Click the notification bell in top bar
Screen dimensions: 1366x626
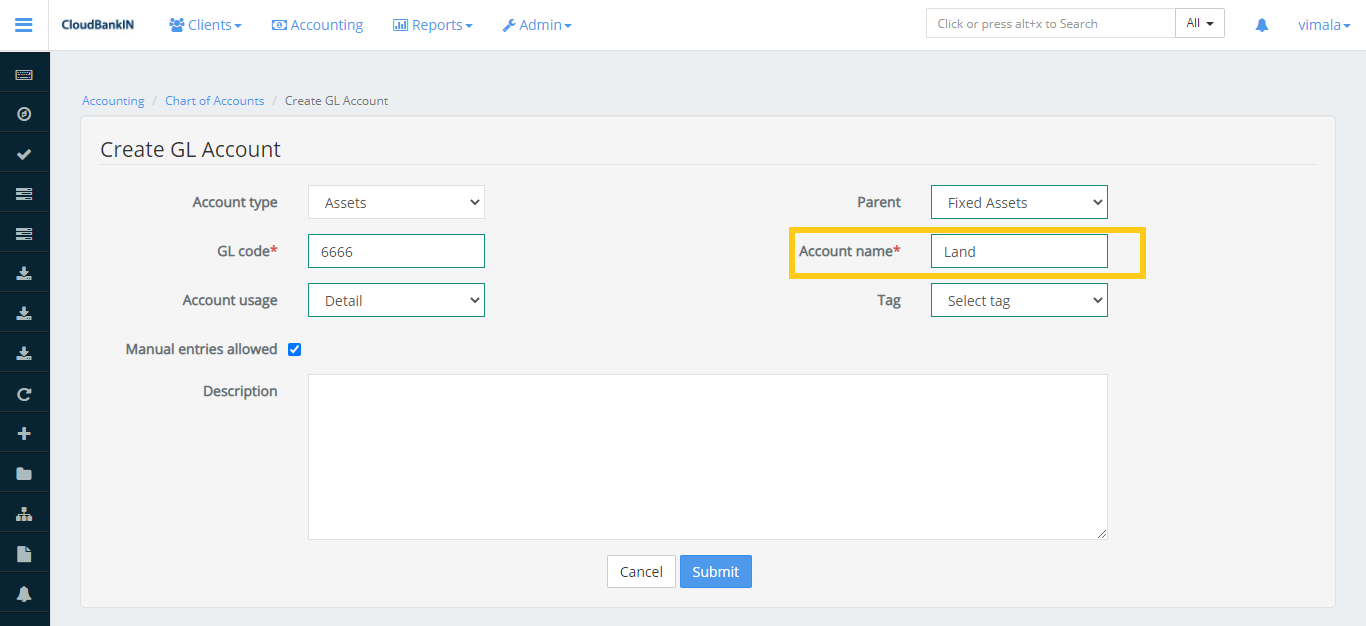1262,25
